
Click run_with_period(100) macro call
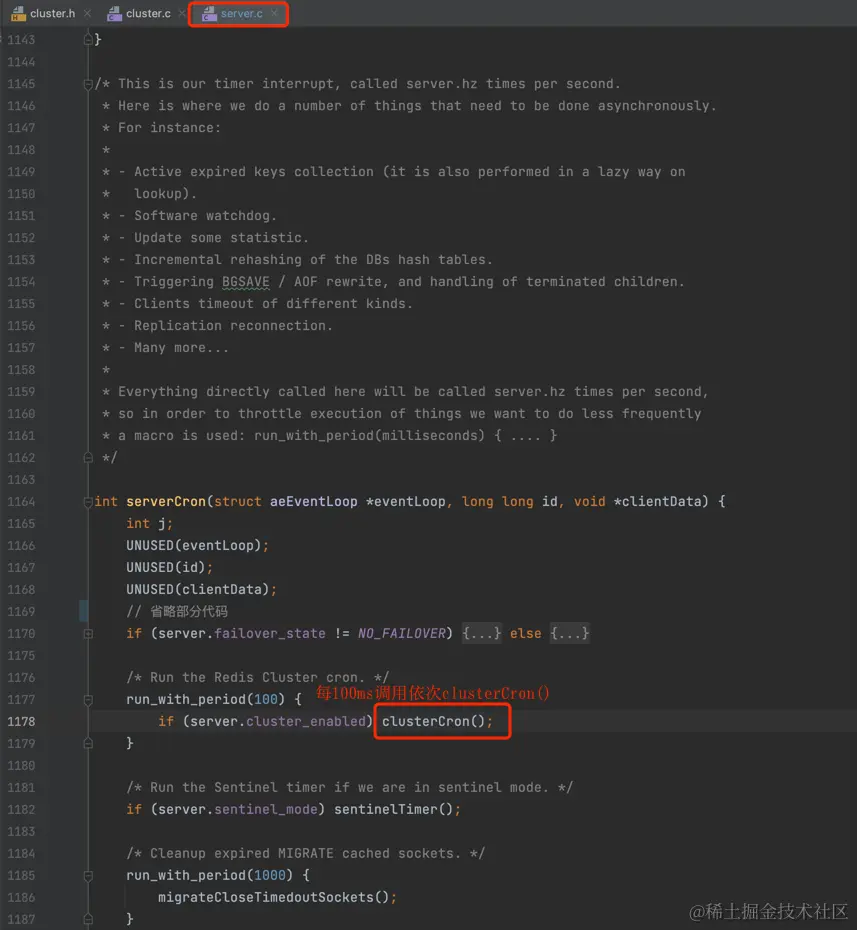click(x=205, y=699)
